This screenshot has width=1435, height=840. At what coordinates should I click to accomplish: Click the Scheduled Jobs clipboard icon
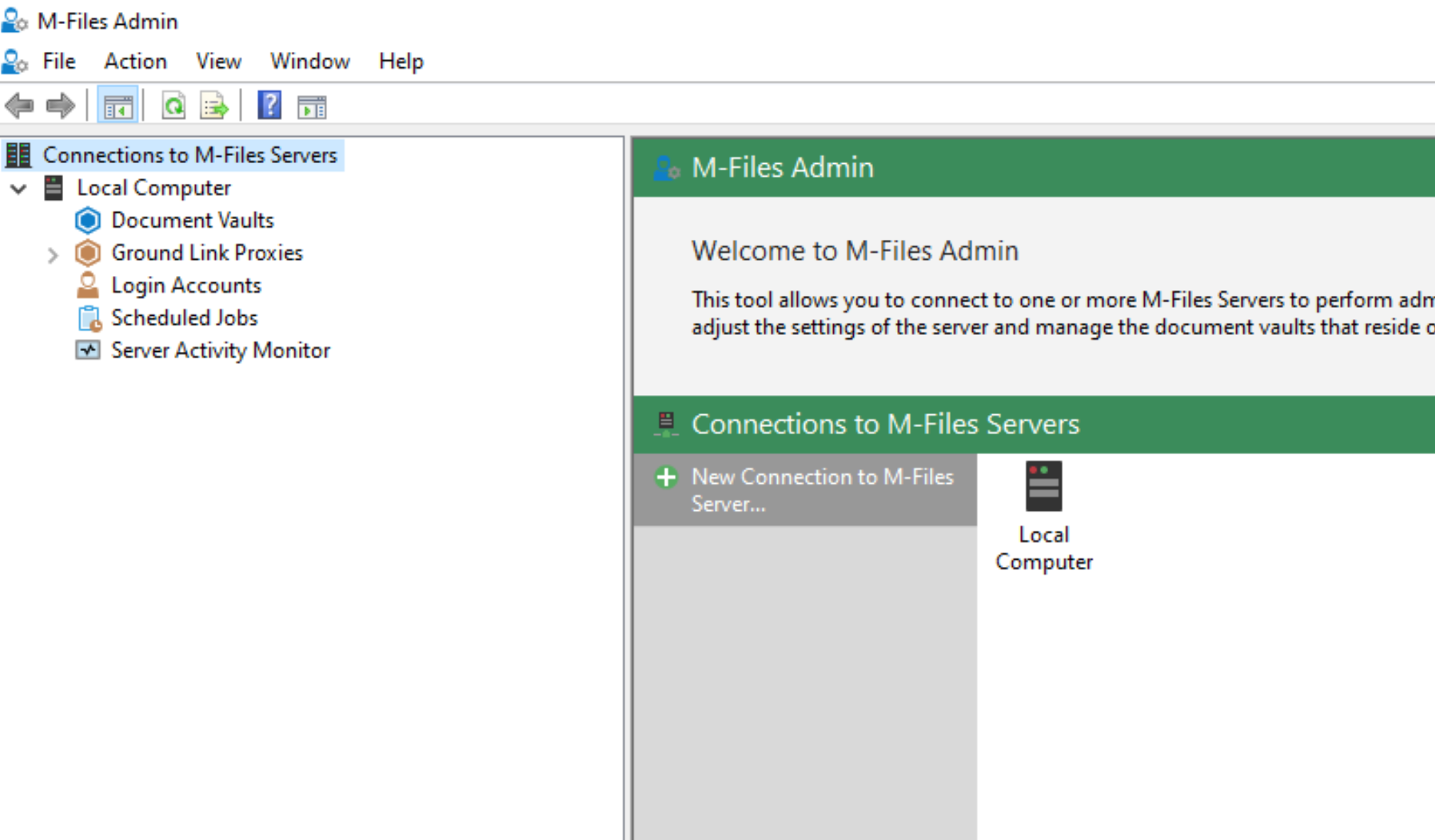point(89,319)
